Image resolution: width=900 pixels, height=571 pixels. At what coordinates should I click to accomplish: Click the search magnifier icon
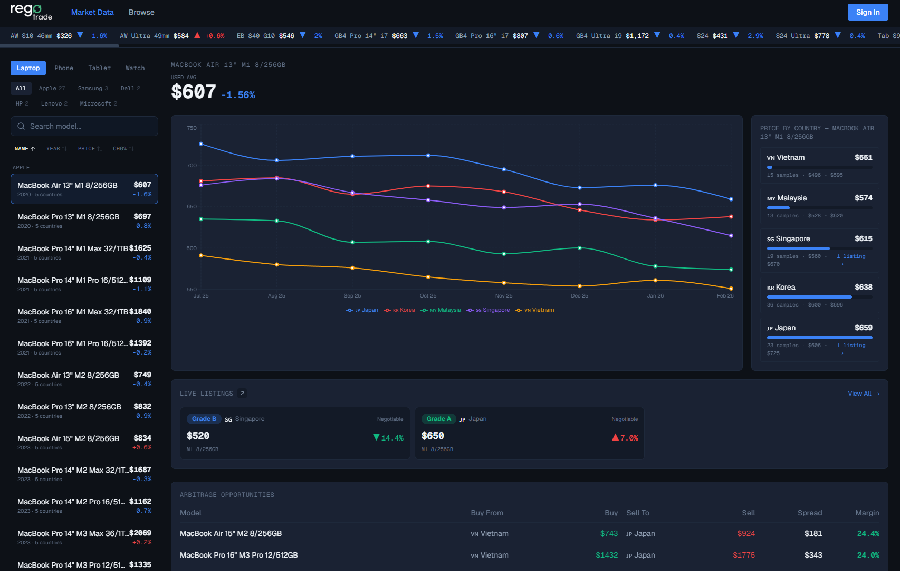21,126
